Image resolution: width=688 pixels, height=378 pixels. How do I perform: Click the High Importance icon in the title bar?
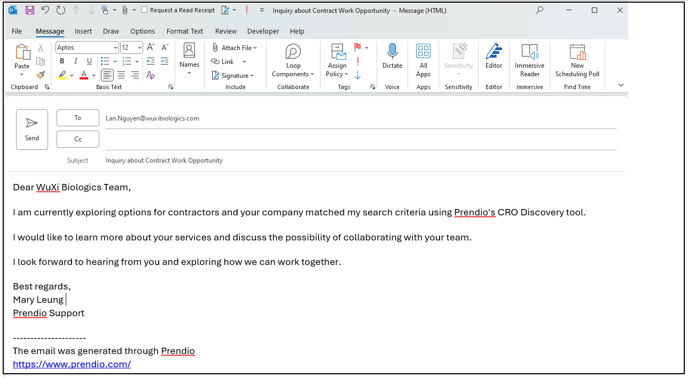pyautogui.click(x=247, y=10)
